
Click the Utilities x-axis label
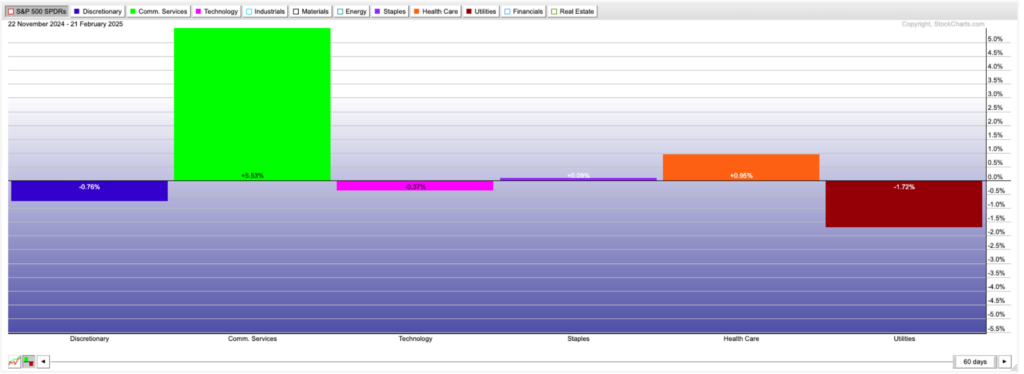click(904, 339)
